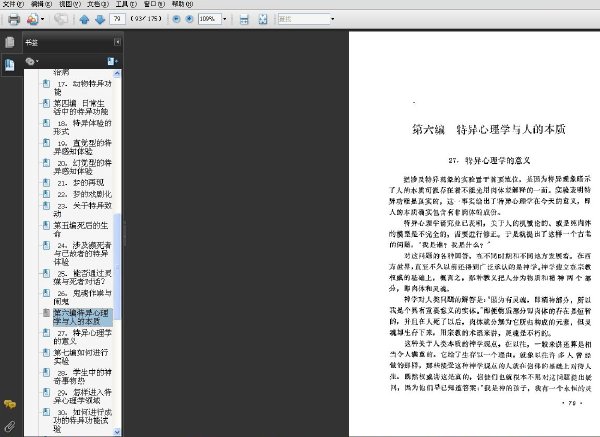Open the bookmarks options gear menu
The width and height of the screenshot is (600, 437).
coord(32,61)
